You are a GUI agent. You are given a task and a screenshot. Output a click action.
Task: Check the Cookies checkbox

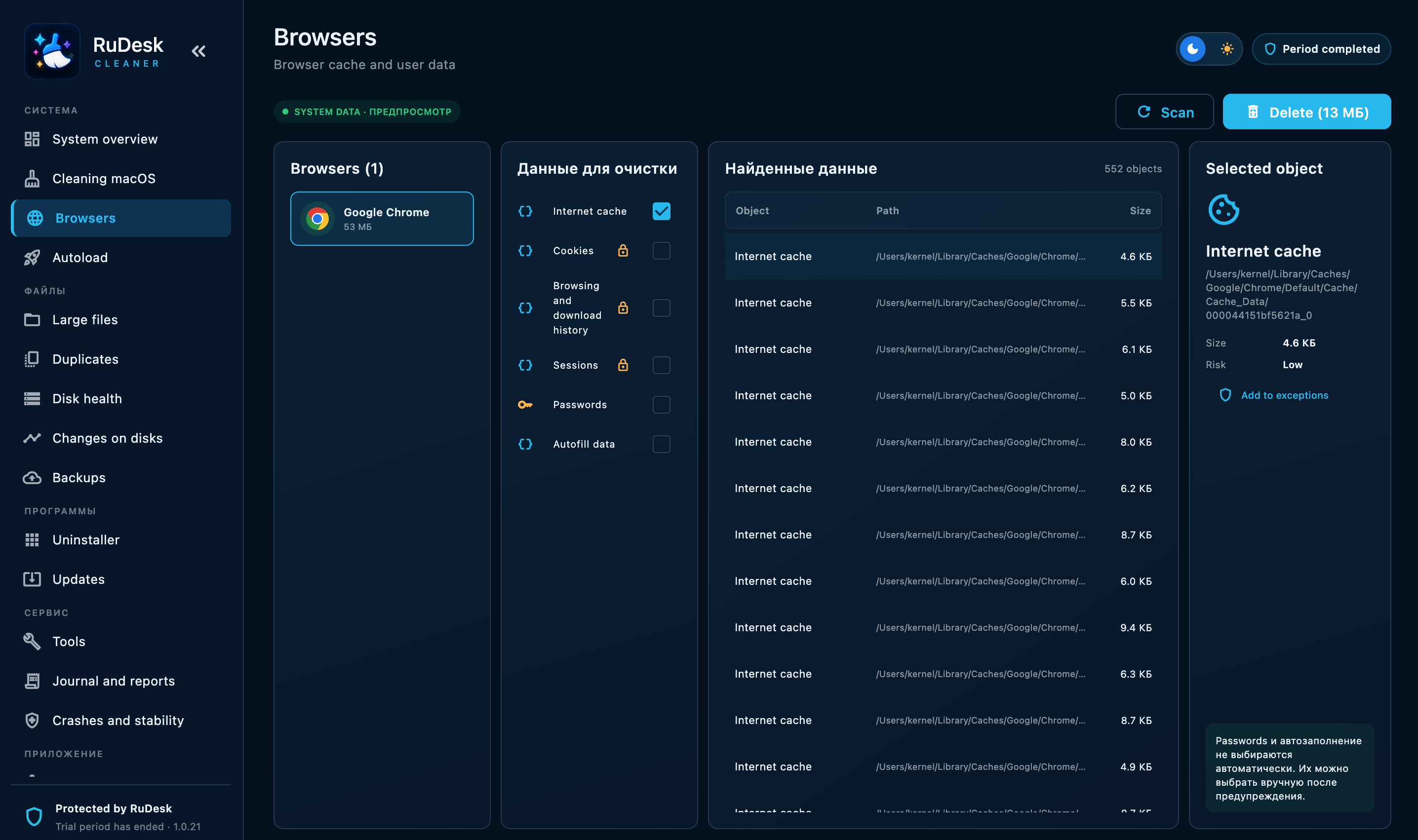click(x=662, y=251)
